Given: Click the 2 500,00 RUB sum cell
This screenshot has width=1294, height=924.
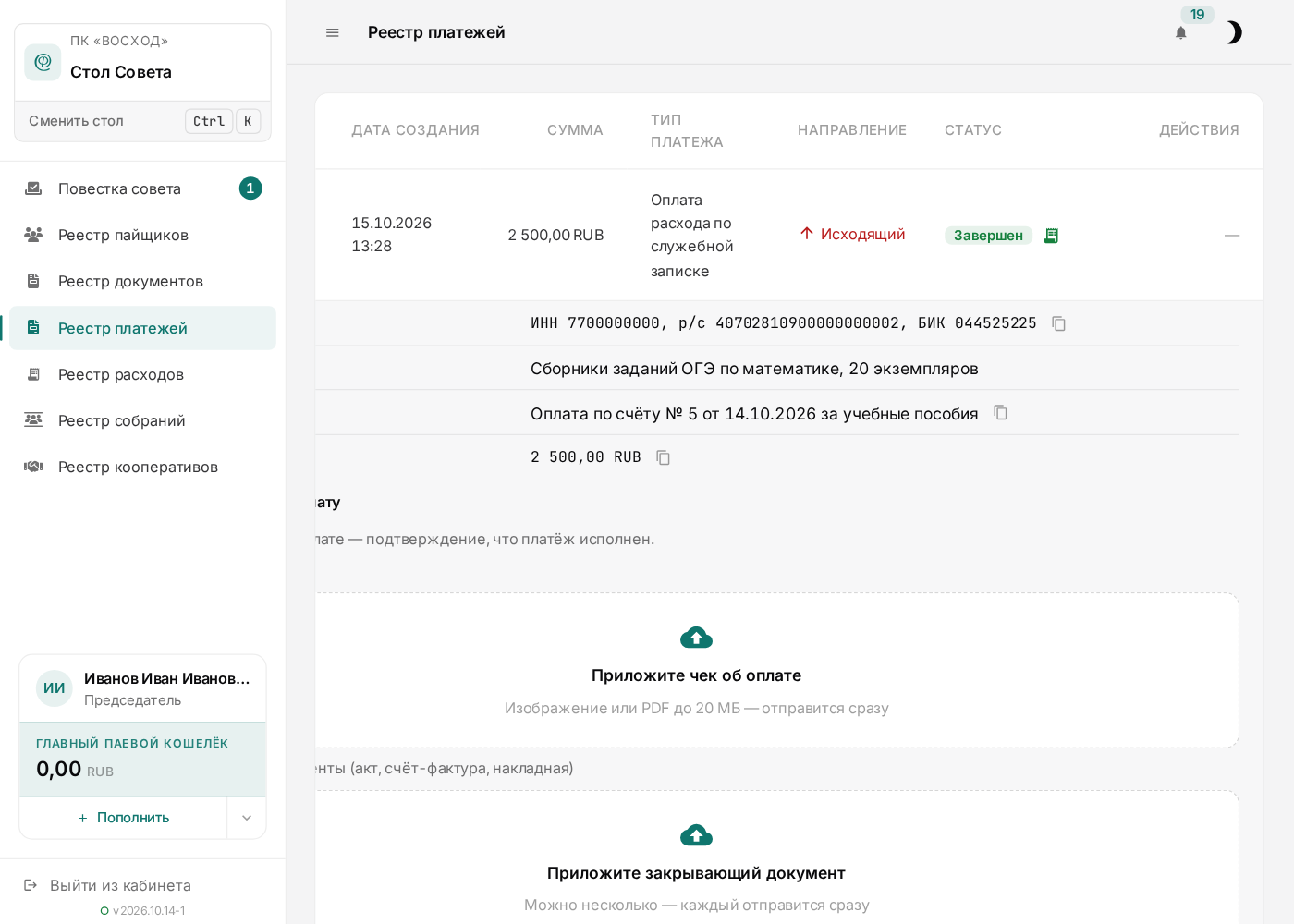Looking at the screenshot, I should coord(555,235).
